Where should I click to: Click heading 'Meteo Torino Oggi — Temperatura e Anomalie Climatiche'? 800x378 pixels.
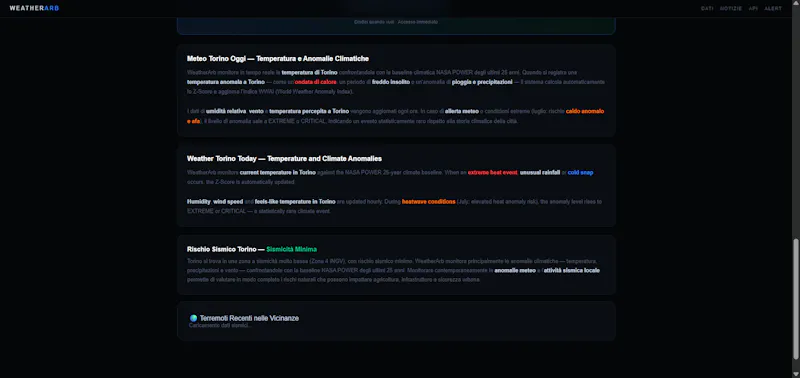pyautogui.click(x=278, y=59)
